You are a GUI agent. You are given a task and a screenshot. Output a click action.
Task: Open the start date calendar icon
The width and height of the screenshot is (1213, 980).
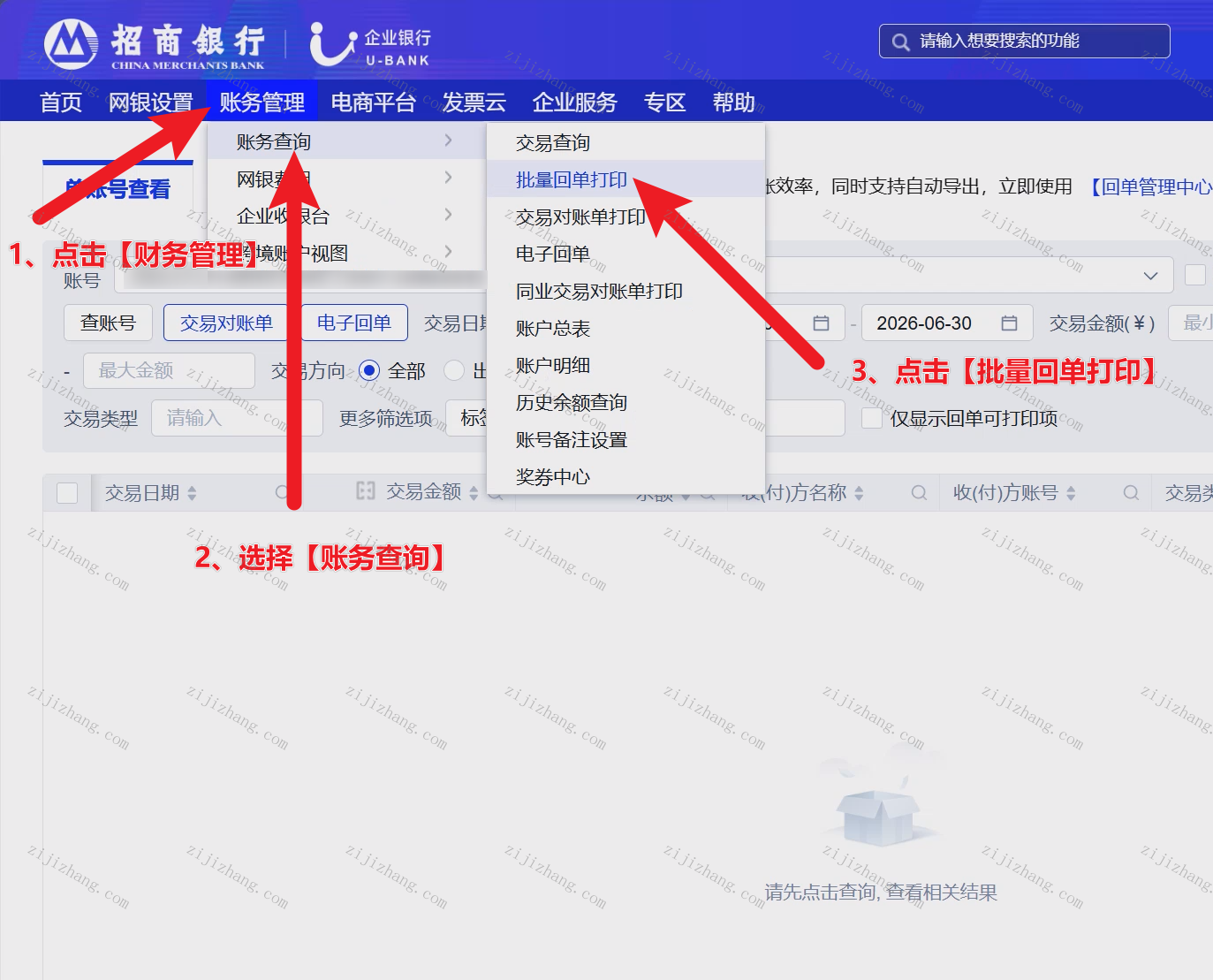point(821,323)
